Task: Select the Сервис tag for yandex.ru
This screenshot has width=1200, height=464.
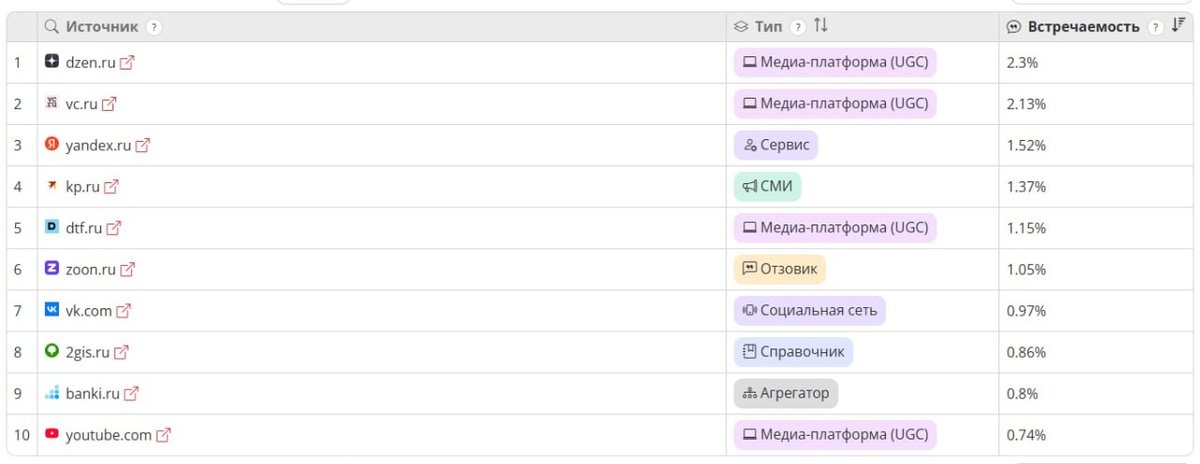Action: (775, 145)
